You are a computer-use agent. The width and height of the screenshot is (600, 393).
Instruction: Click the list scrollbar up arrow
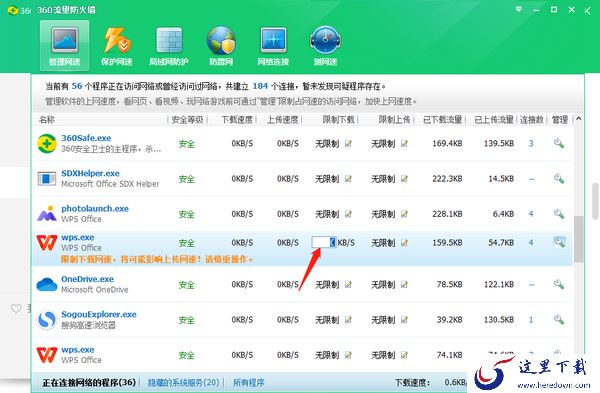click(578, 119)
